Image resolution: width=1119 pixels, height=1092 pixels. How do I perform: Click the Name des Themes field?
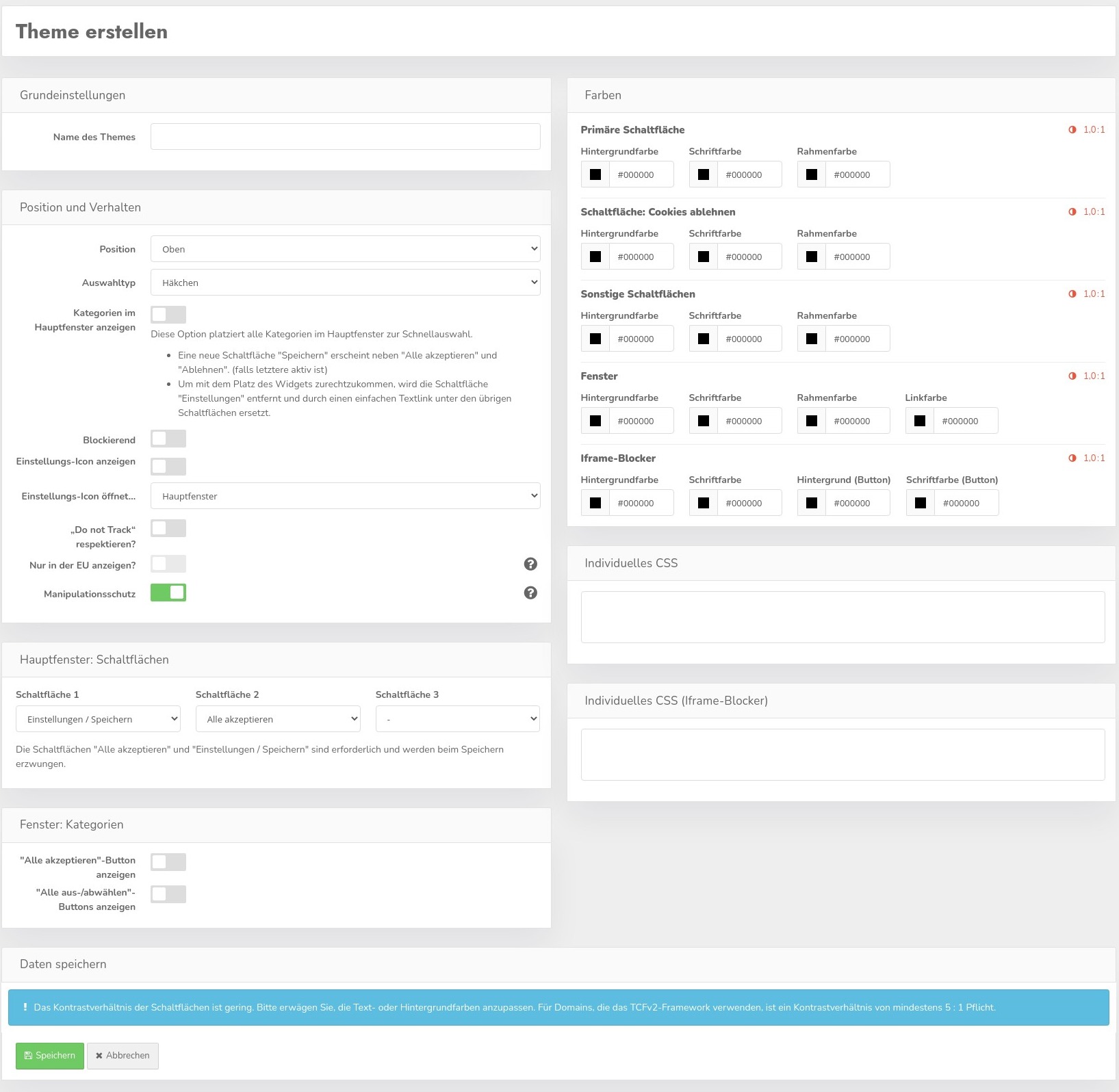coord(345,137)
